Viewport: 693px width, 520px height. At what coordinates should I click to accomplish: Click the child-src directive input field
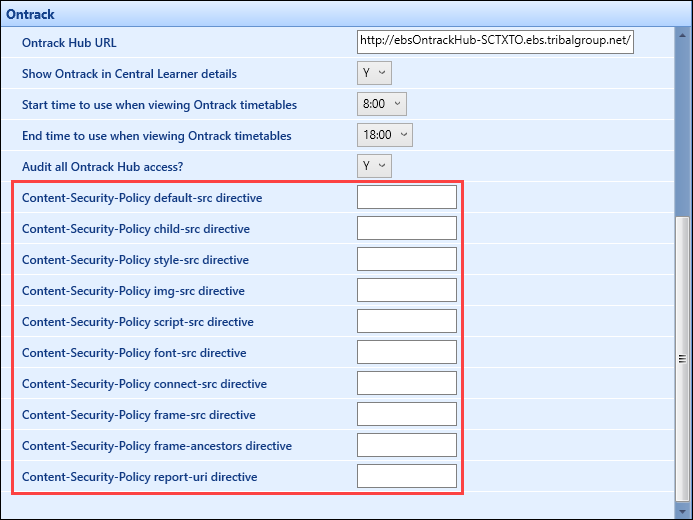point(407,228)
